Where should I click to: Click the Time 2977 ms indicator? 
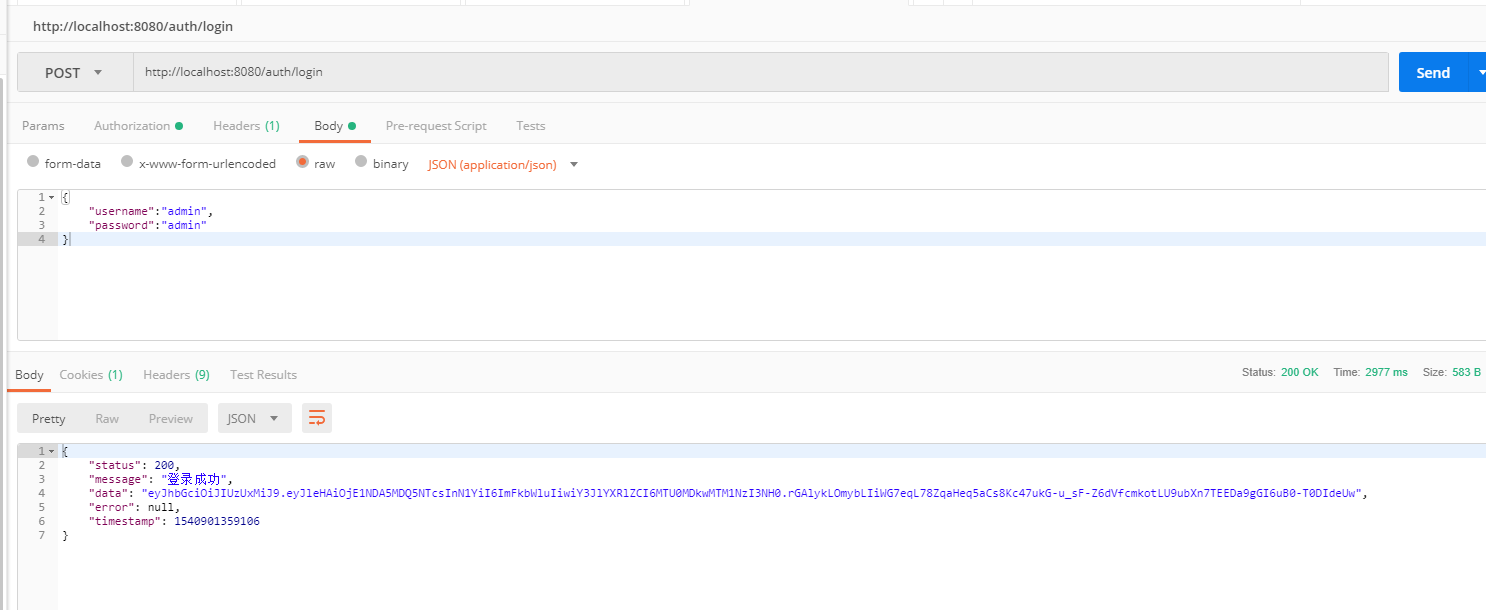pos(1370,372)
